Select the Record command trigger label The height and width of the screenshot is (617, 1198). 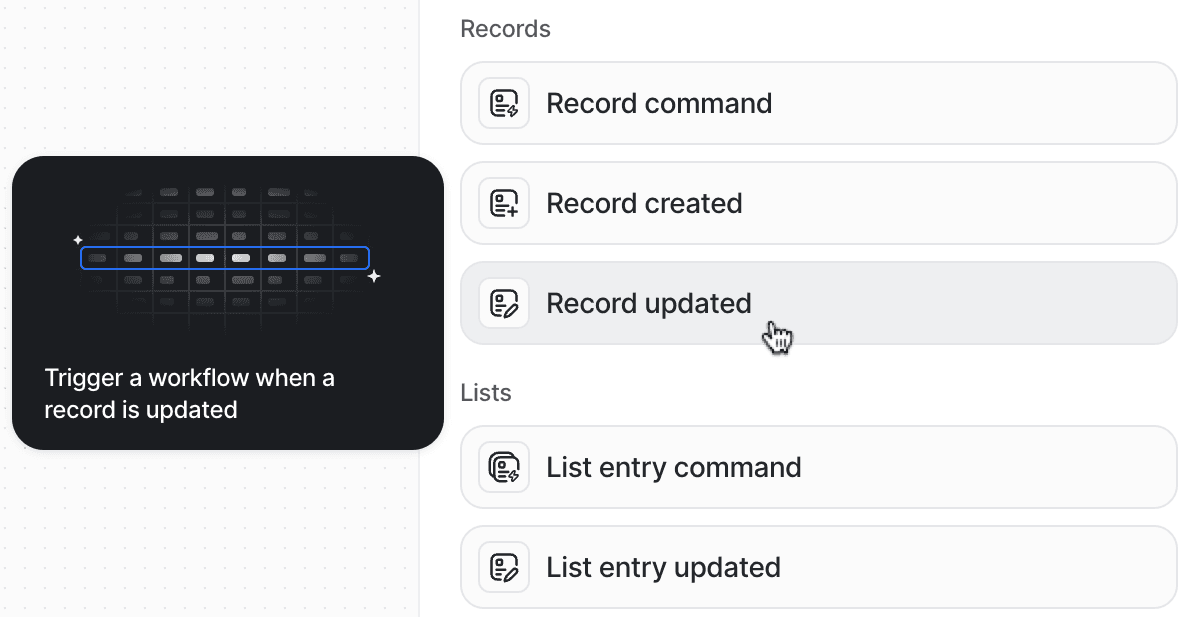pos(659,103)
